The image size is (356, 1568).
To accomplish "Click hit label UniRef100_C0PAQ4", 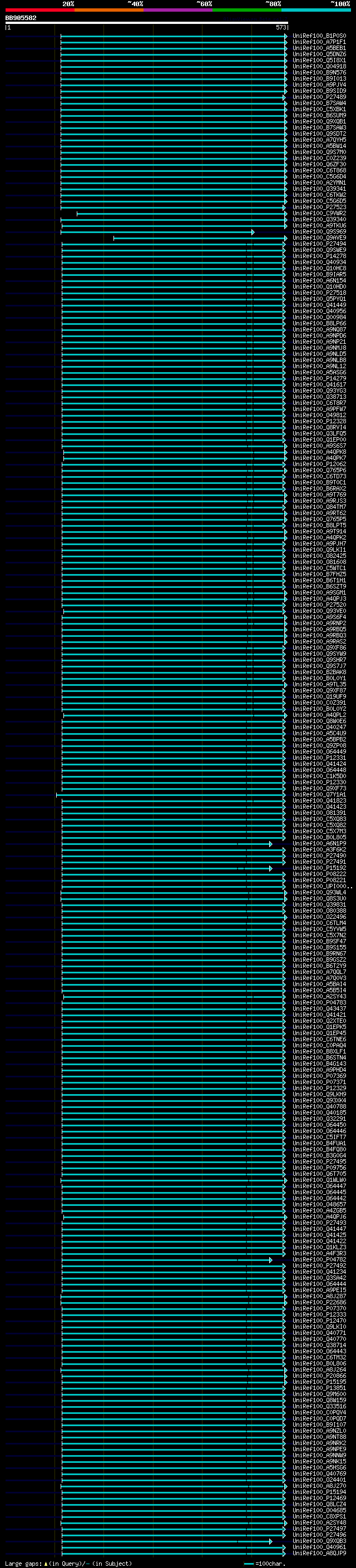I will (319, 1045).
